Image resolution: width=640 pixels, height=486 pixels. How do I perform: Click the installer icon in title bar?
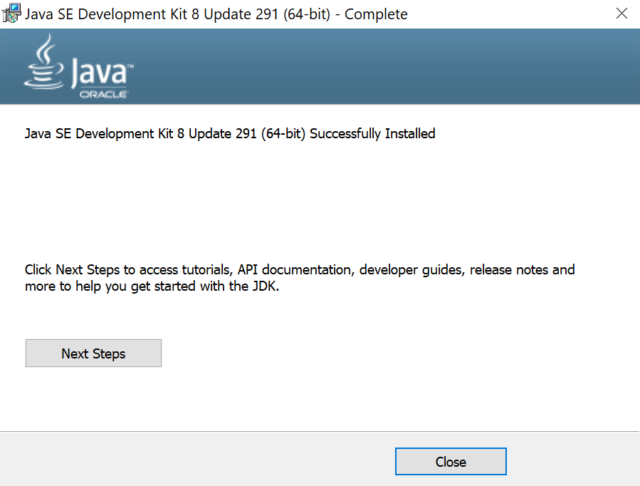11,13
